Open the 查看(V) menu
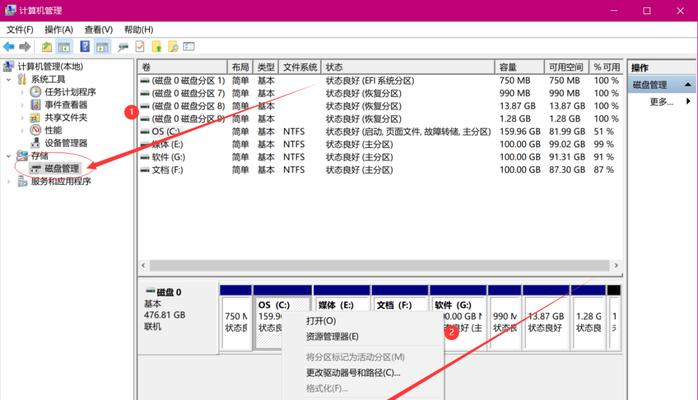The width and height of the screenshot is (698, 400). coord(98,29)
